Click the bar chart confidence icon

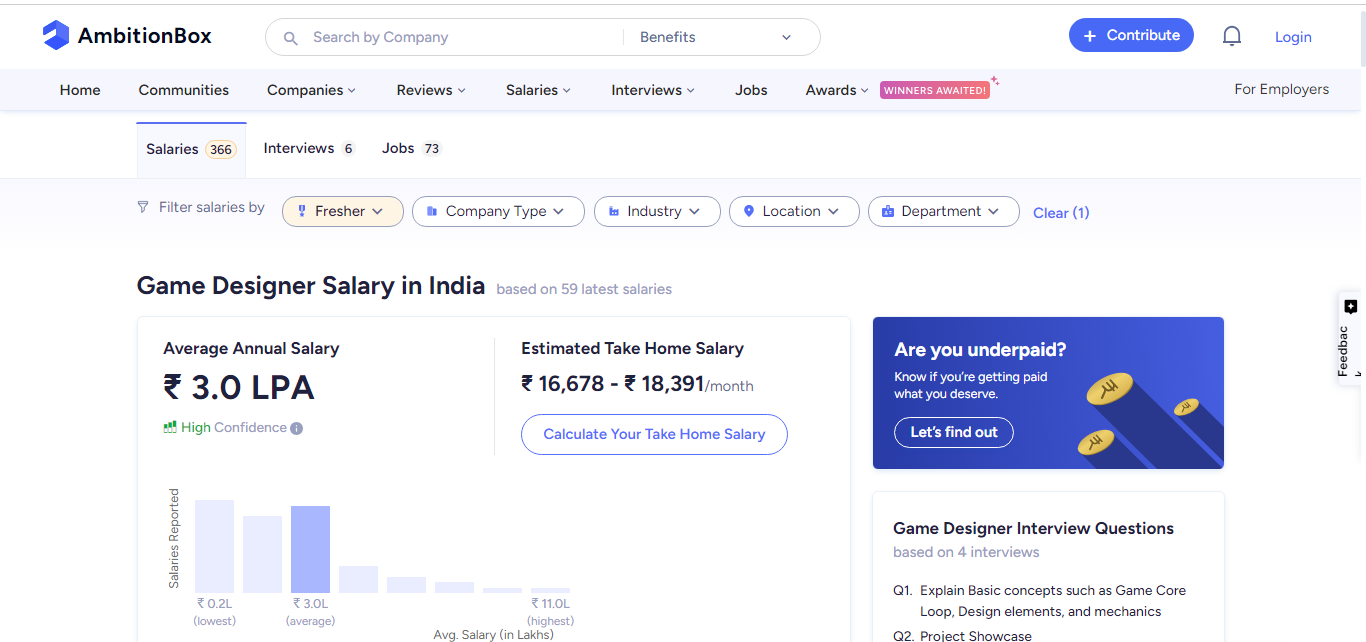(x=170, y=428)
